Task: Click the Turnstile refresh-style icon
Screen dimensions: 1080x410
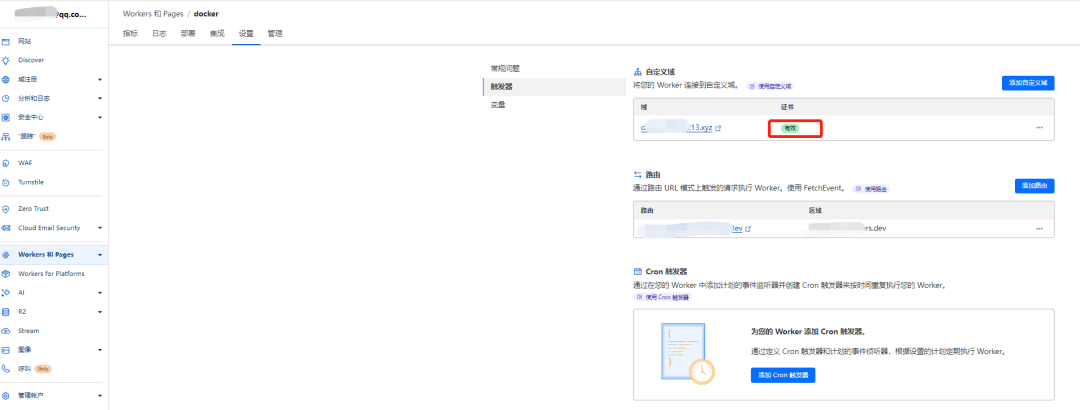Action: click(6, 183)
